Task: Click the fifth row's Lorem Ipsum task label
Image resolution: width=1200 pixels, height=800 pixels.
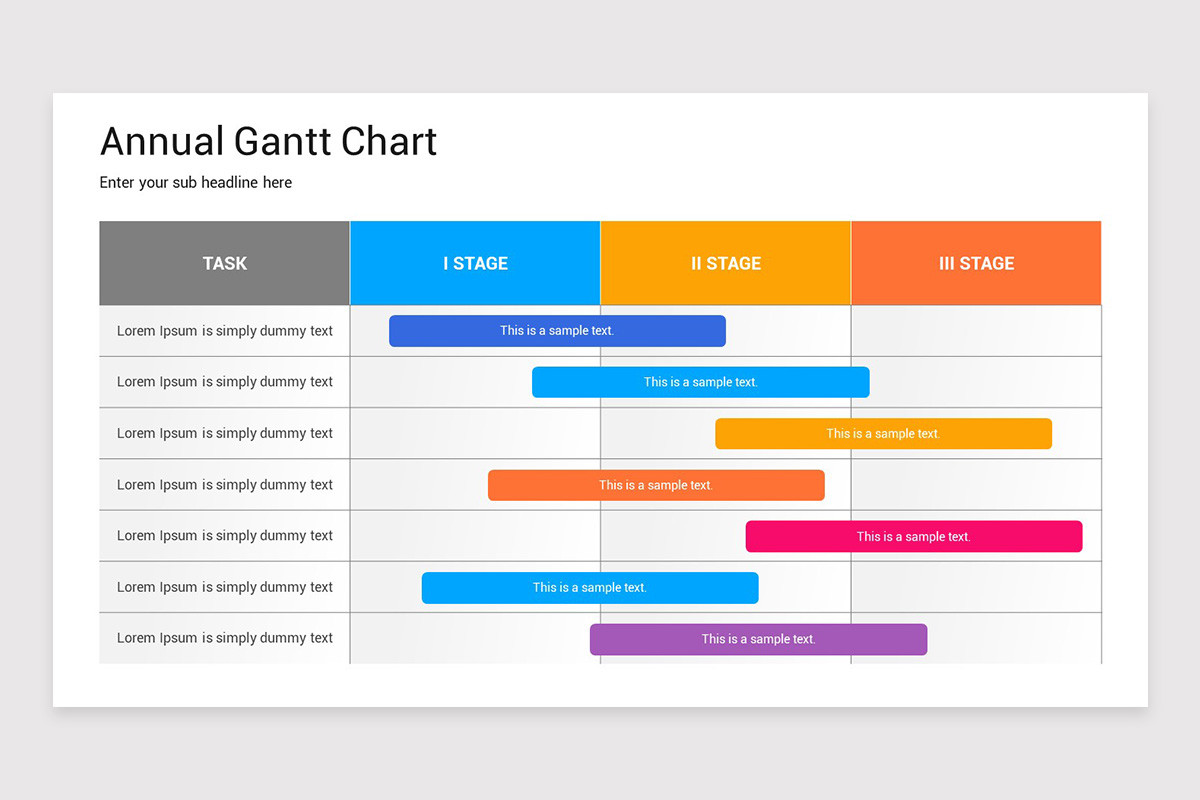Action: (x=225, y=536)
